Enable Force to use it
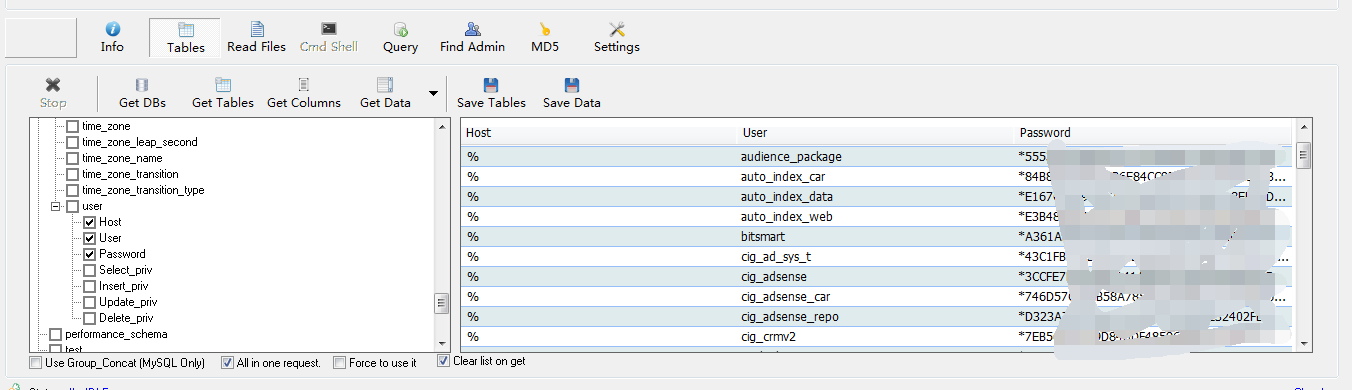 pyautogui.click(x=339, y=363)
